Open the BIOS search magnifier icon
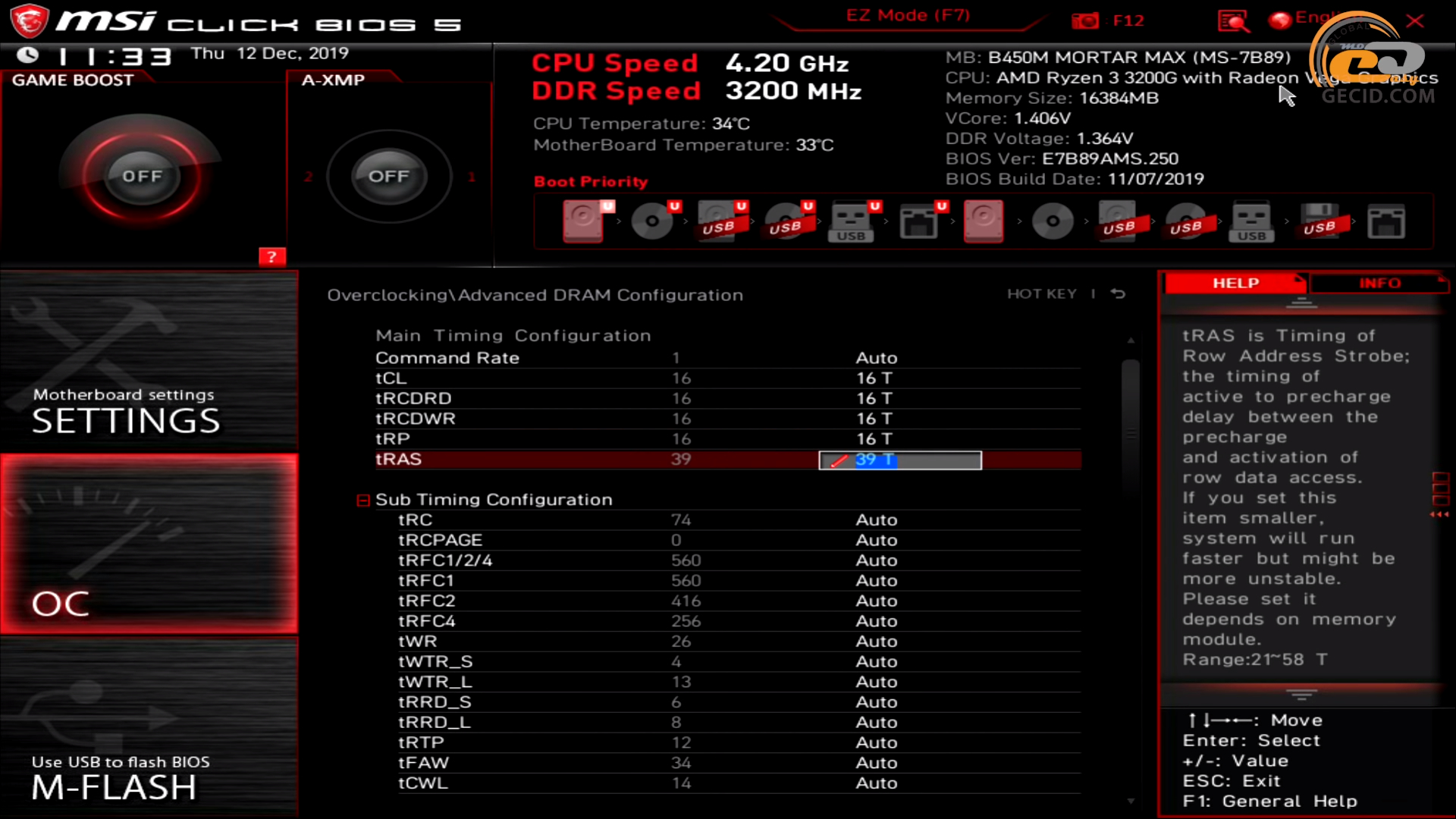 pos(1233,20)
